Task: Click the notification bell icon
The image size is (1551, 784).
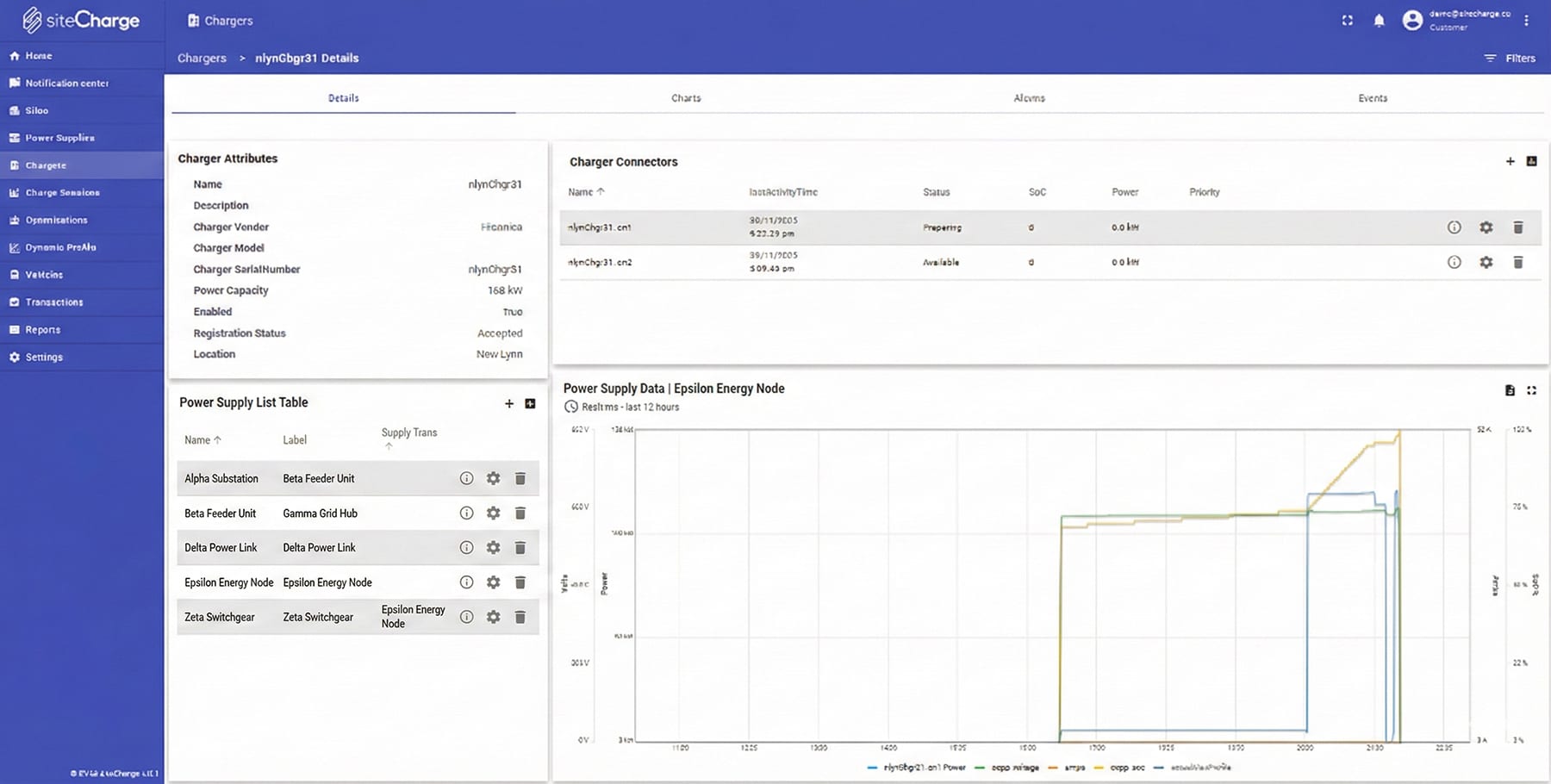Action: 1379,21
